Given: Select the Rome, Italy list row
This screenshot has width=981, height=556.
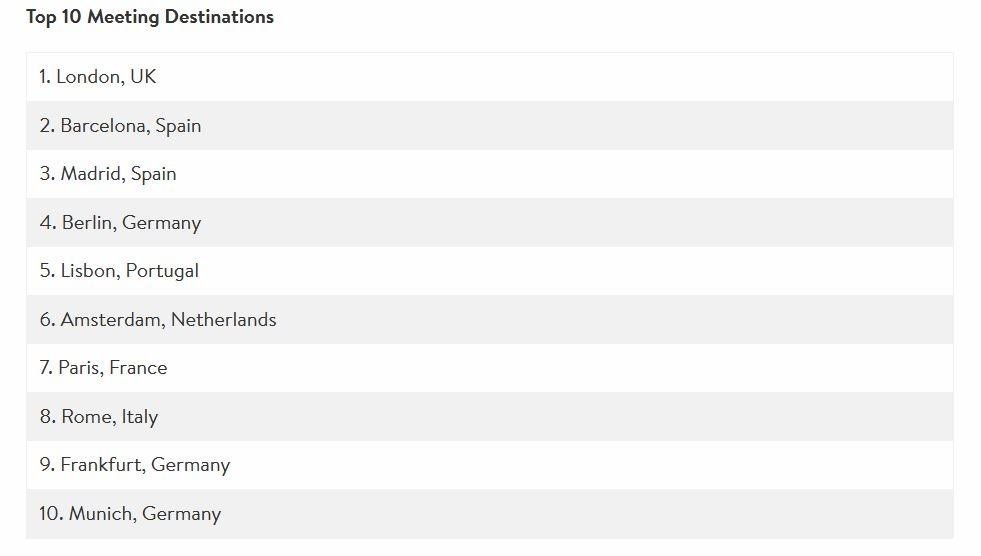Looking at the screenshot, I should click(490, 416).
